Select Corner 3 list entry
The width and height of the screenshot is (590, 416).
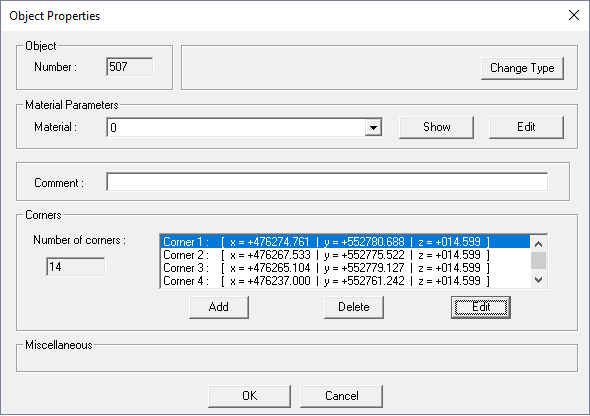pos(345,268)
